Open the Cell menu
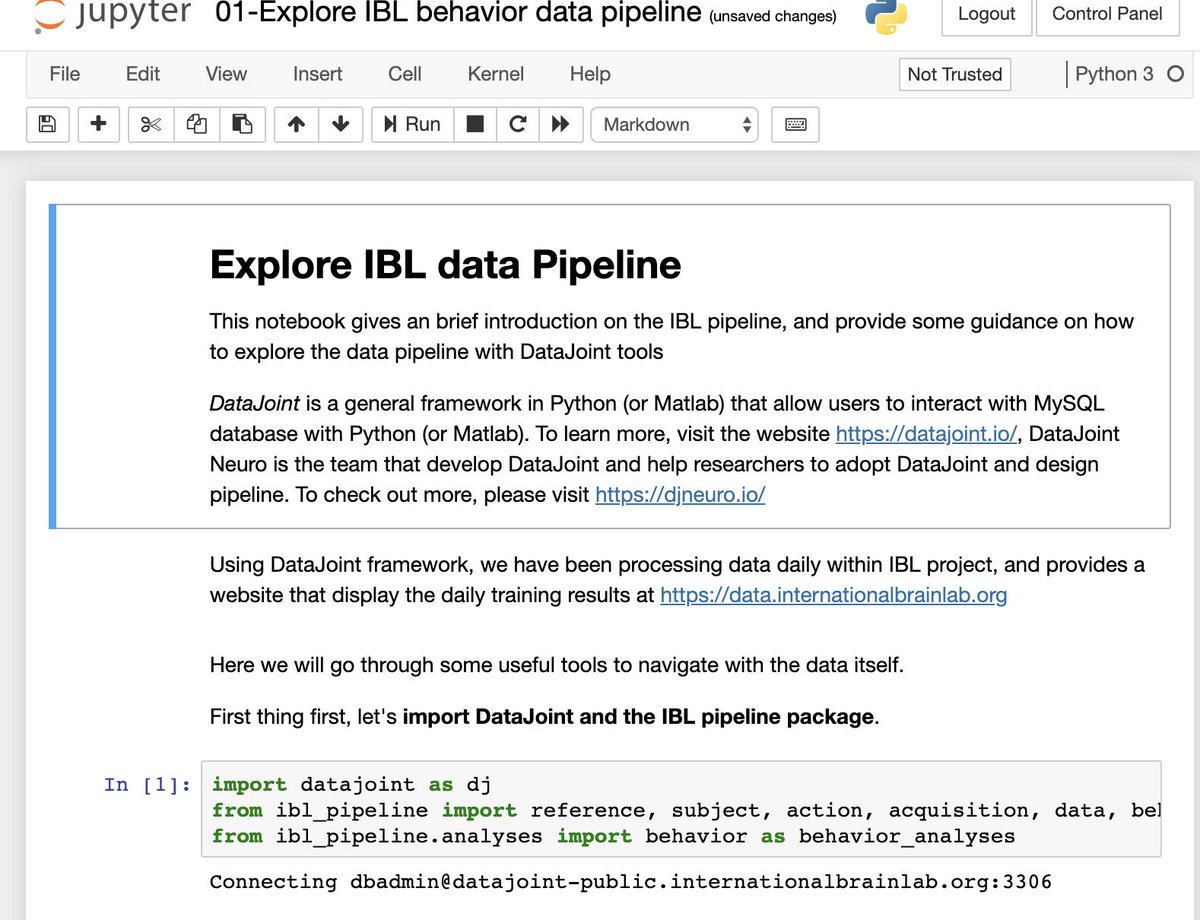1200x920 pixels. [x=405, y=74]
